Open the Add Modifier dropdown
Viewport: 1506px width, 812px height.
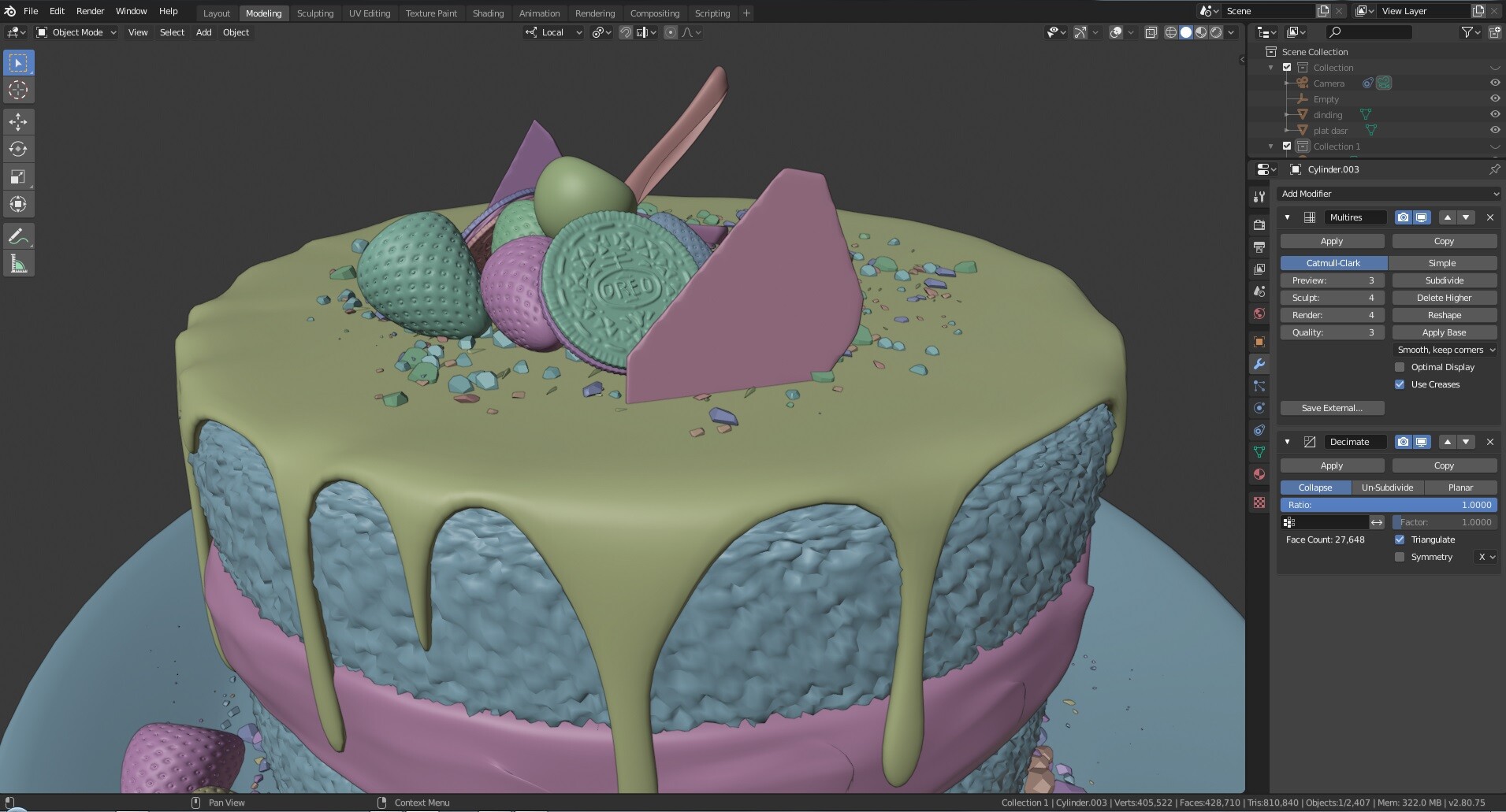(1389, 194)
